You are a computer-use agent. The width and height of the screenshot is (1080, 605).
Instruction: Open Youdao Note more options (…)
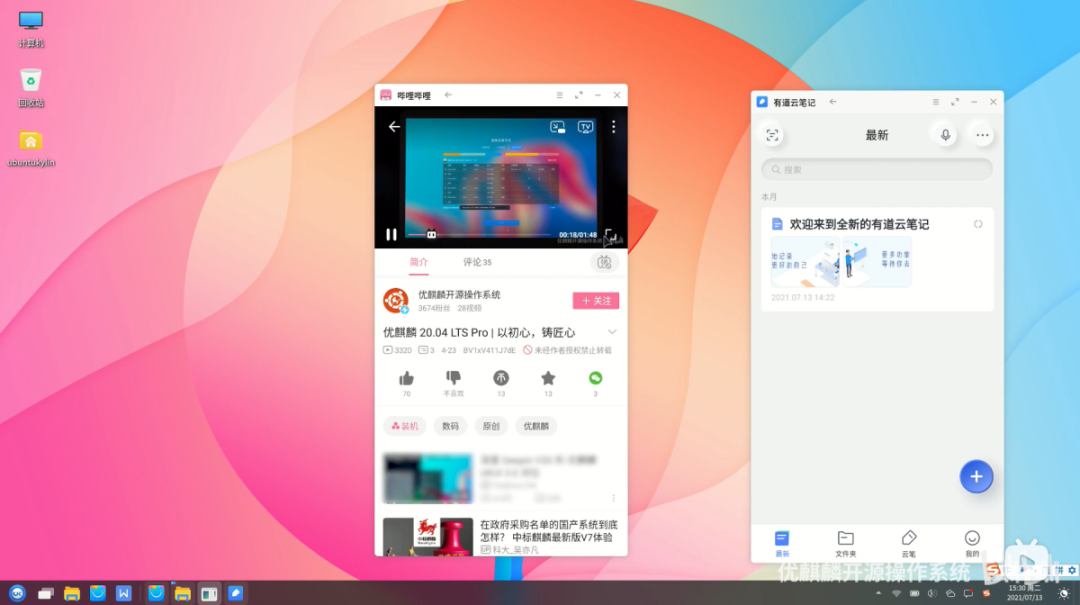pos(982,135)
